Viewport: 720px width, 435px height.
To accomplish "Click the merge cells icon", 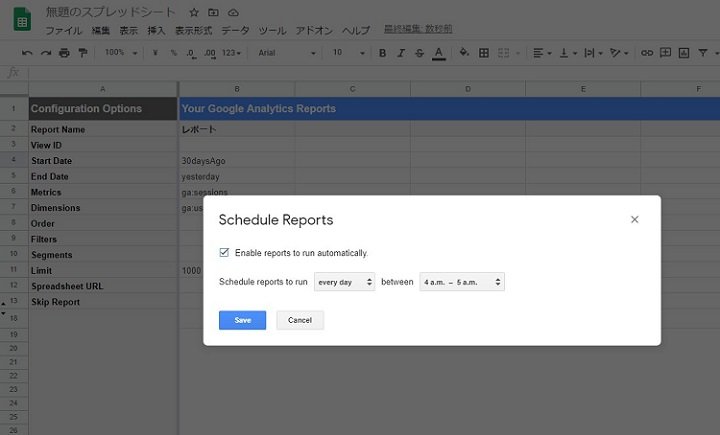I will click(503, 53).
